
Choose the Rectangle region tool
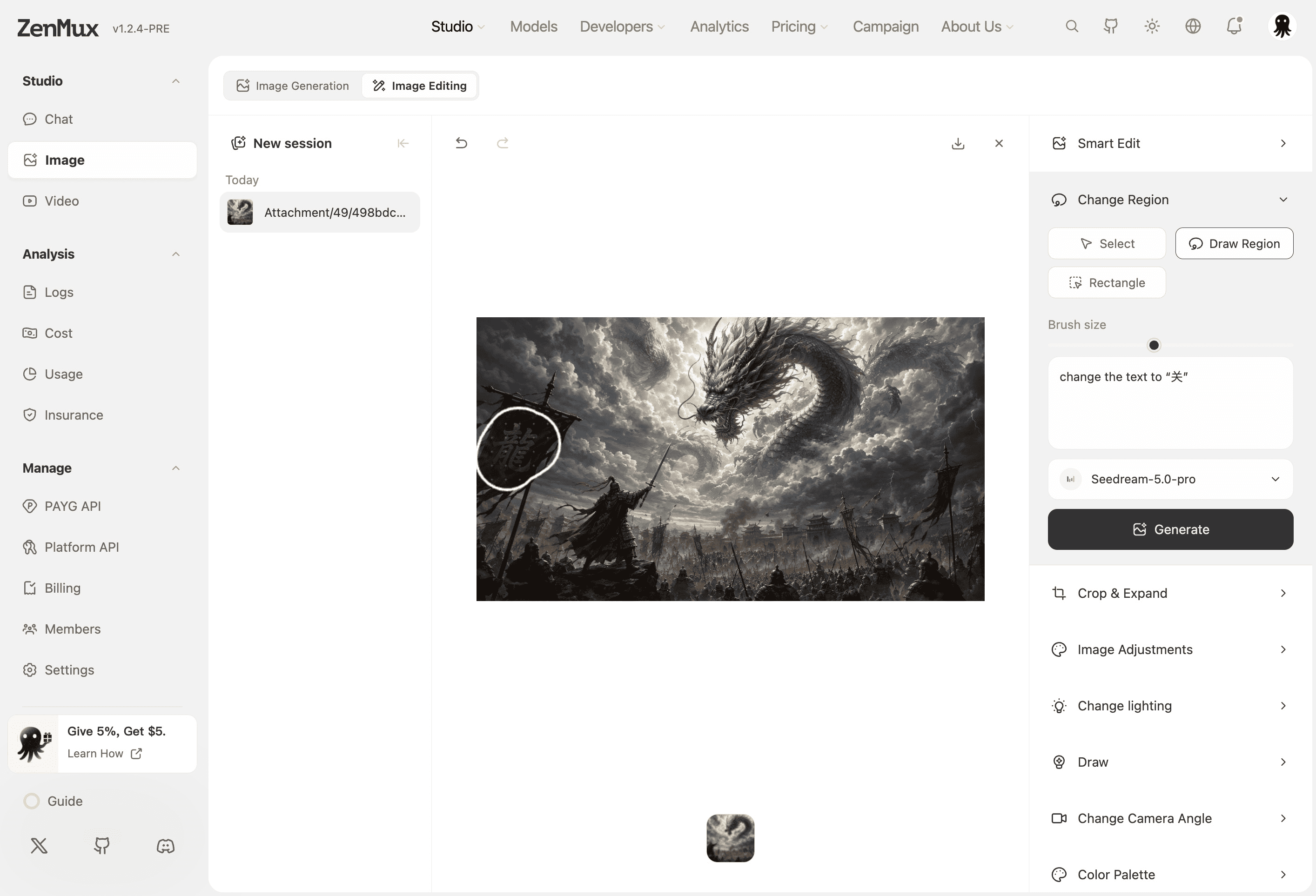coord(1107,282)
